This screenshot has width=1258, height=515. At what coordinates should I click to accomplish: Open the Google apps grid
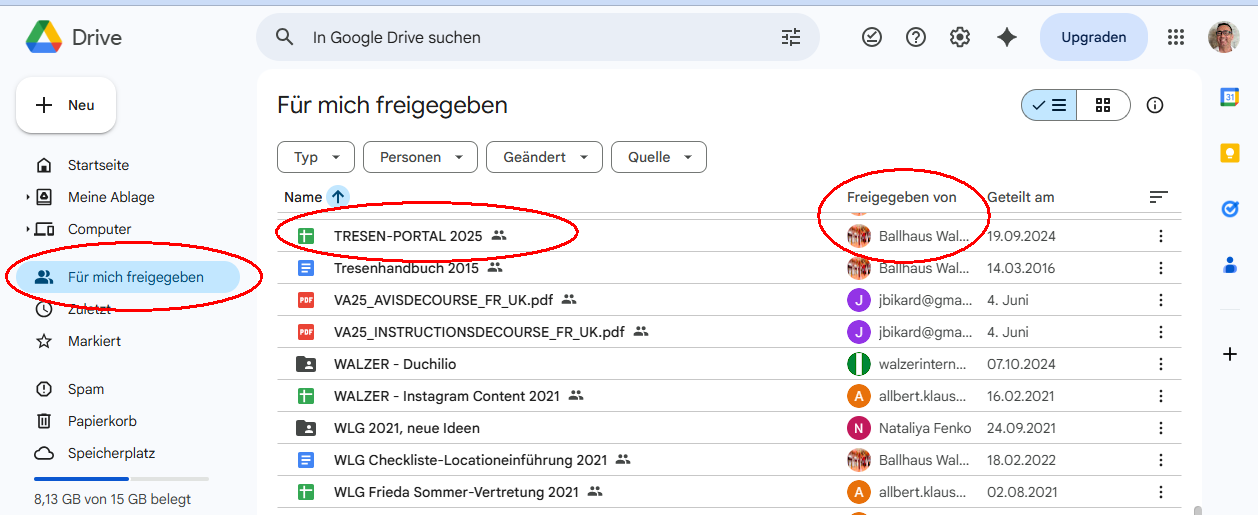1176,37
